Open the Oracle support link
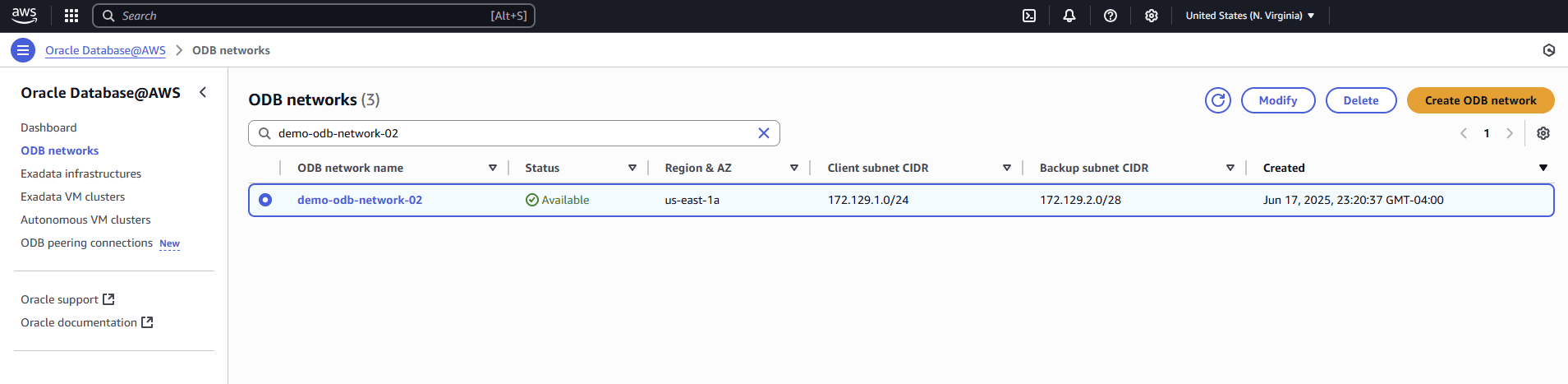 click(60, 299)
